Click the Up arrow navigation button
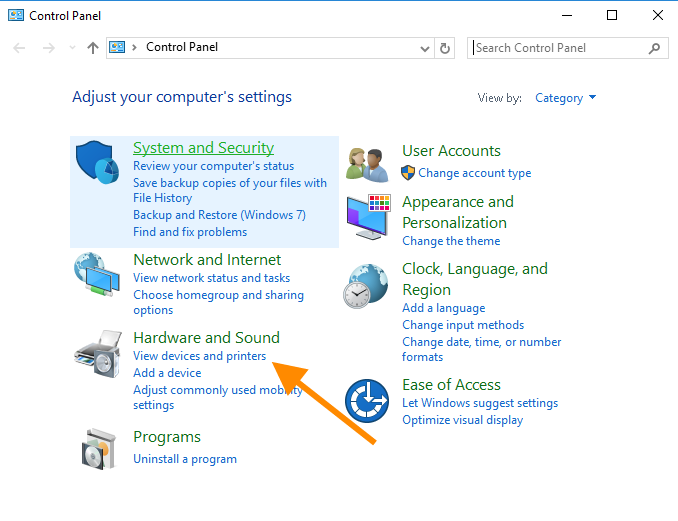 [93, 48]
